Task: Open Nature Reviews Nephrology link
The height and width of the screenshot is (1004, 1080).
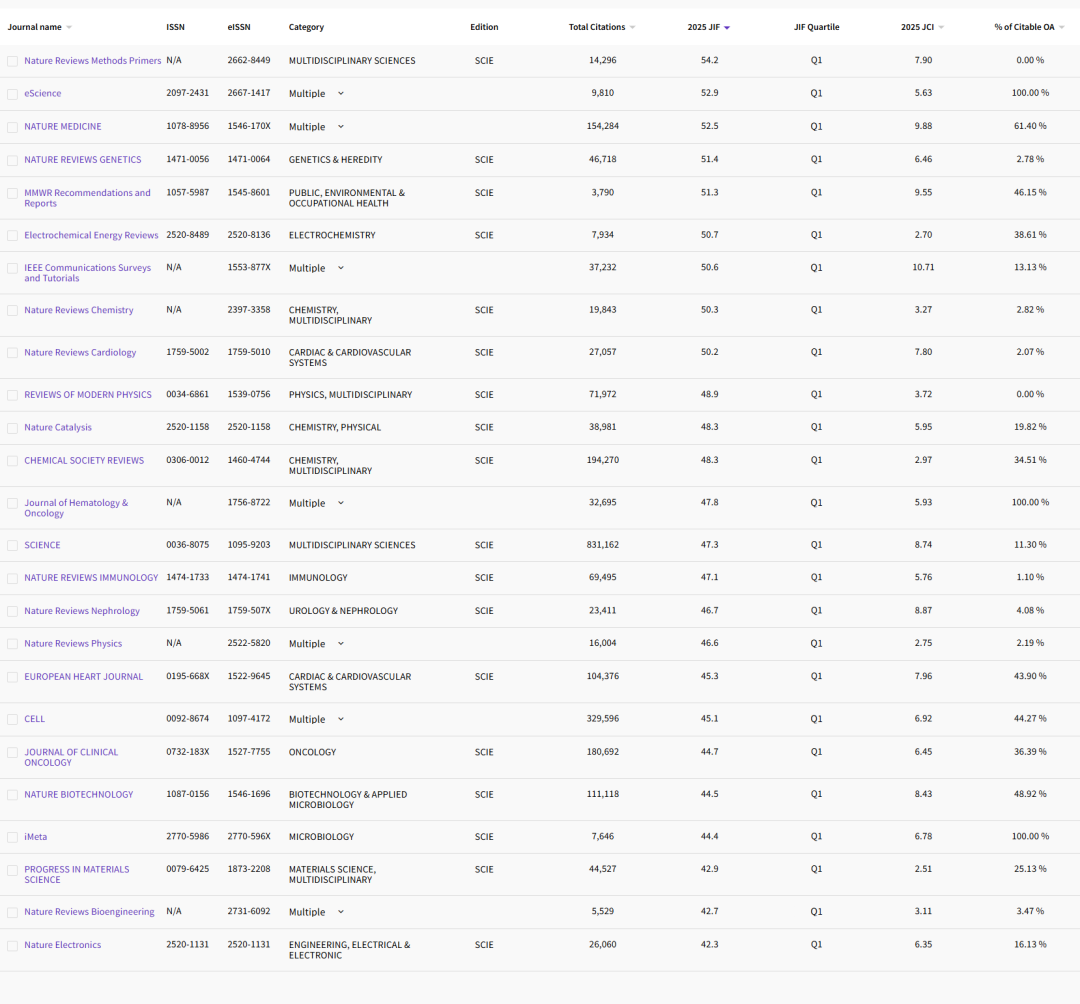Action: point(82,611)
